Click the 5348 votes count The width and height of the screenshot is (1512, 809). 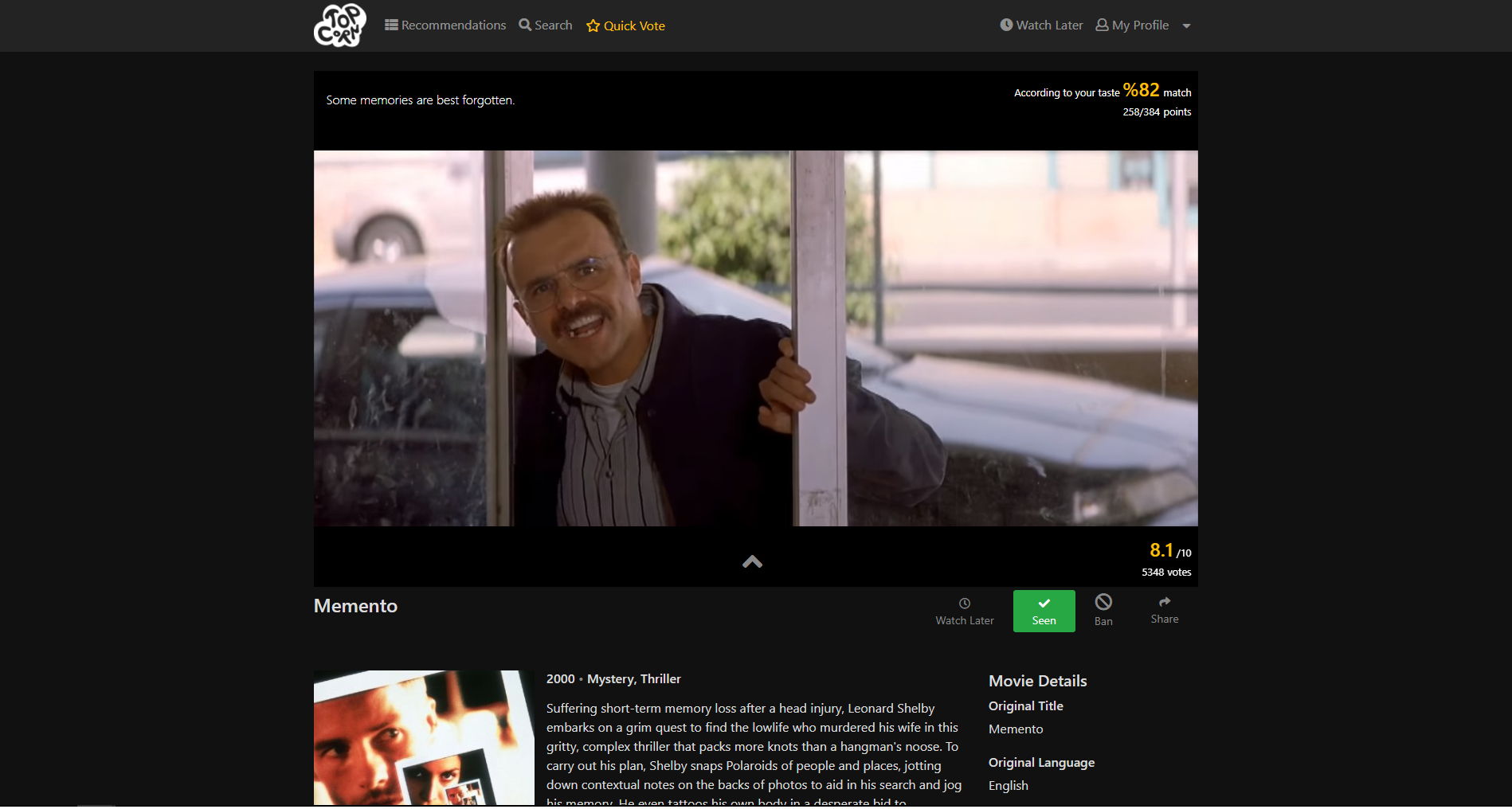1166,573
